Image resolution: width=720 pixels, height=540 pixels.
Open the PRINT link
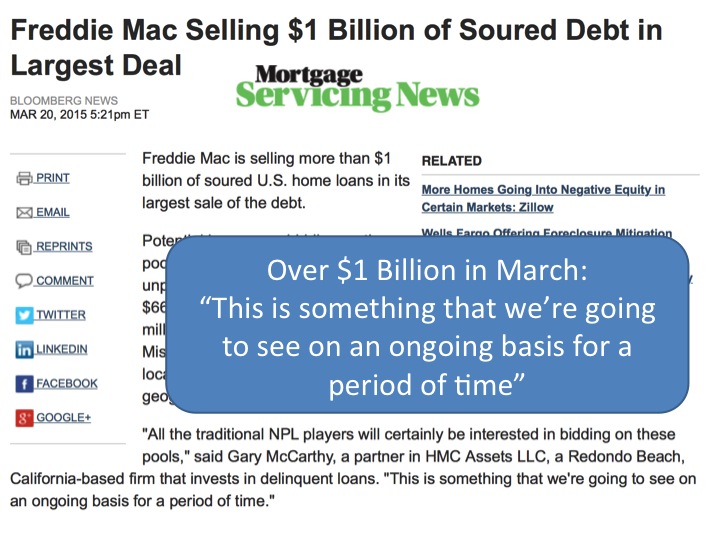tap(53, 178)
